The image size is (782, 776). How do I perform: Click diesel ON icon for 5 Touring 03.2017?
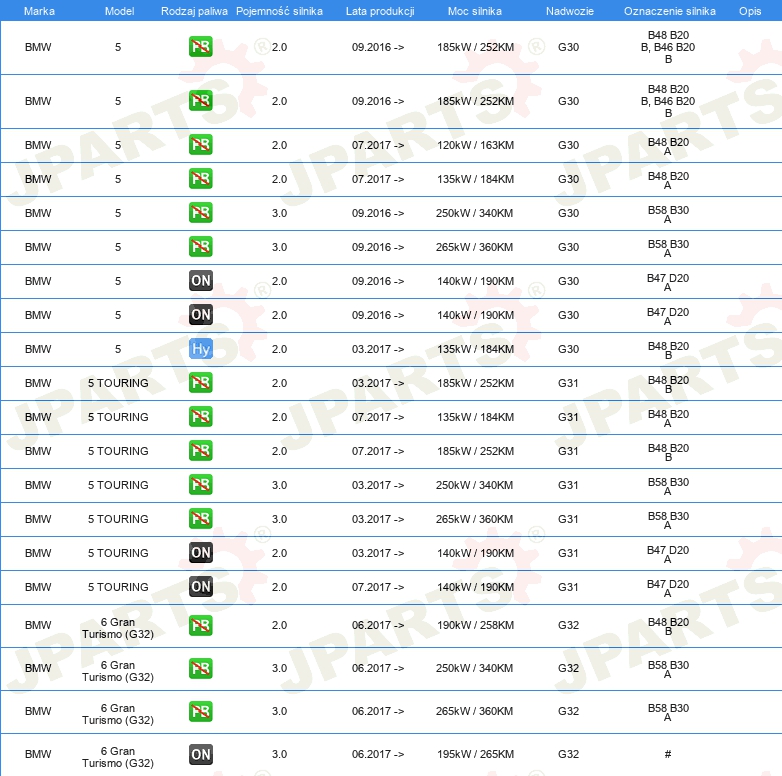pyautogui.click(x=200, y=553)
